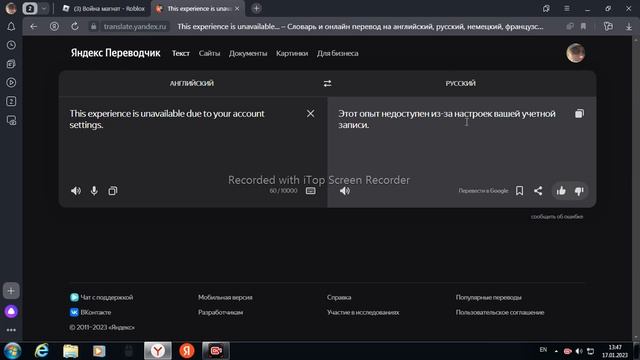Screen dimensions: 640x360
Task: Open notifications bell in sidebar
Action: click(x=11, y=27)
